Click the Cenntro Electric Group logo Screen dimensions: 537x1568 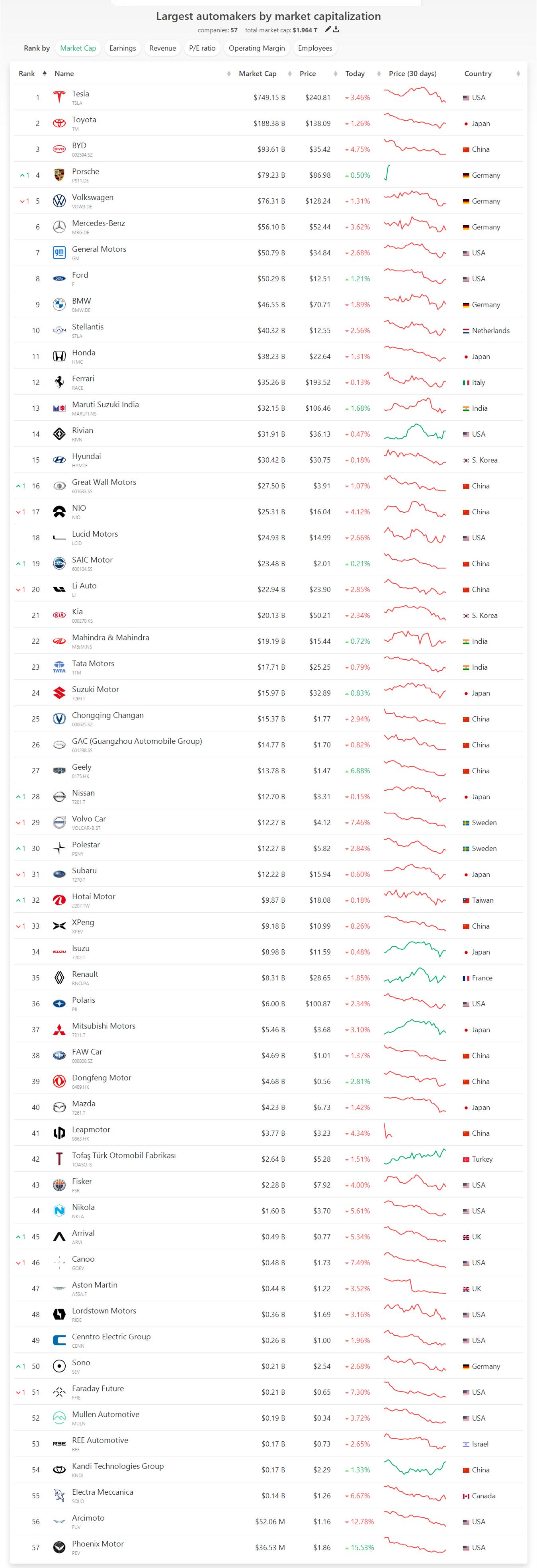click(x=59, y=1340)
